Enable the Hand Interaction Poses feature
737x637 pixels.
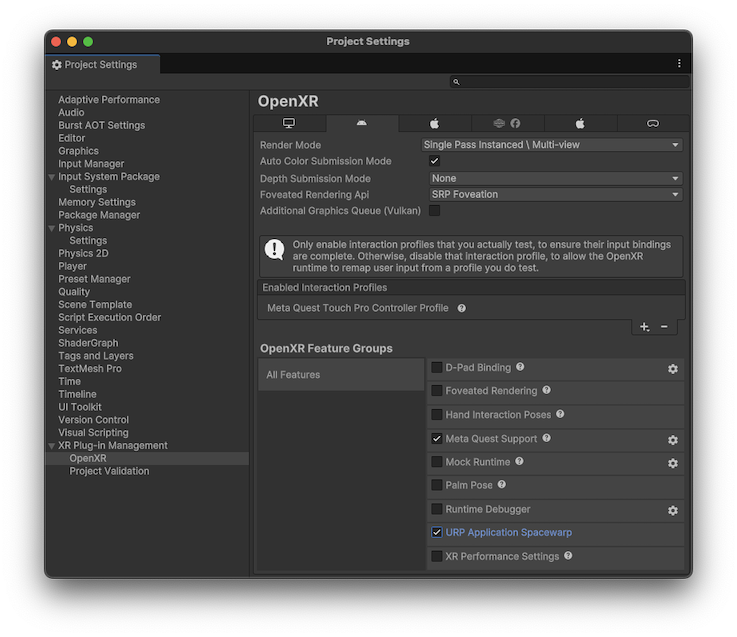pyautogui.click(x=437, y=415)
